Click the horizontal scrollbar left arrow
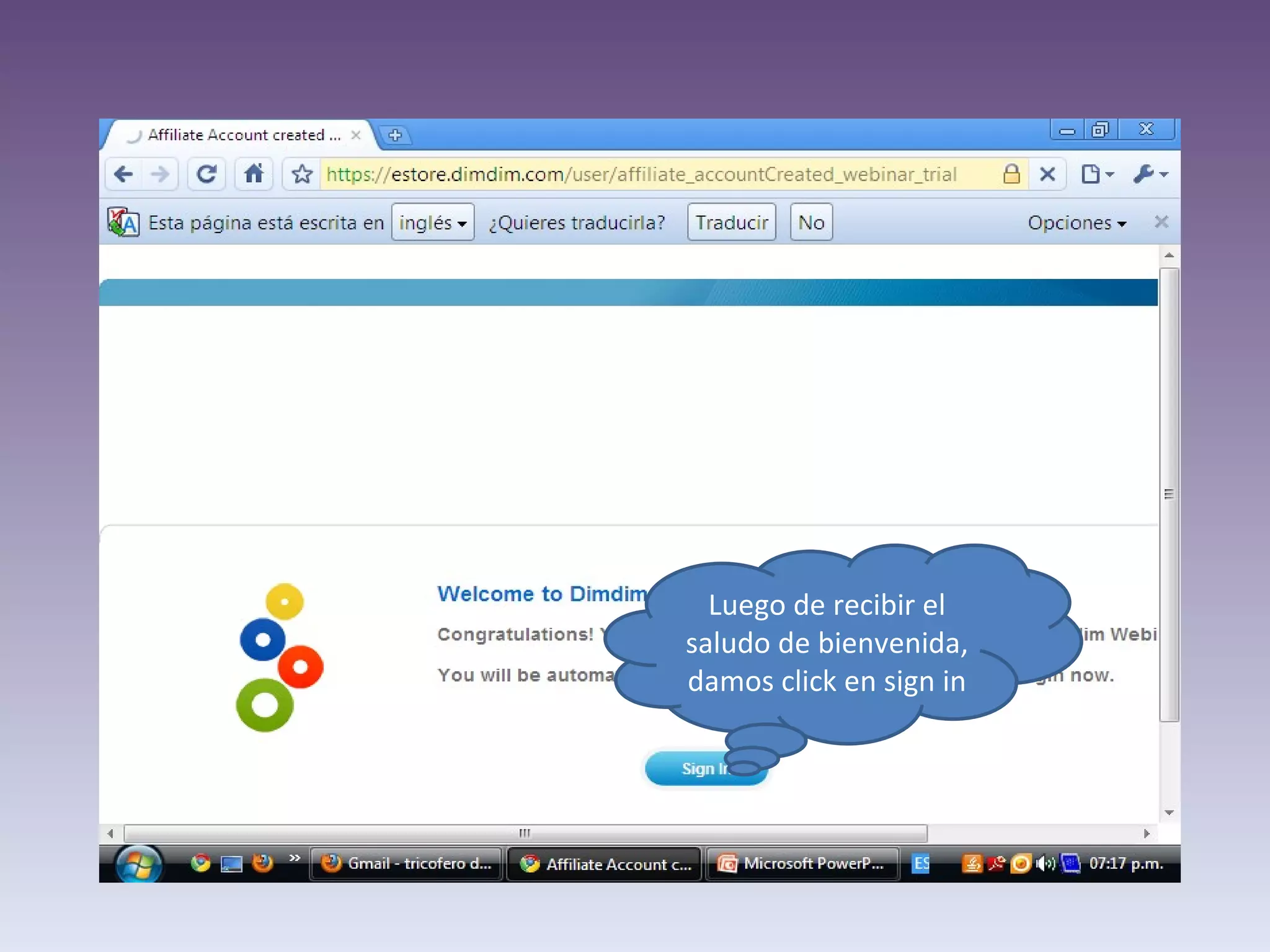This screenshot has height=952, width=1270. click(x=110, y=834)
